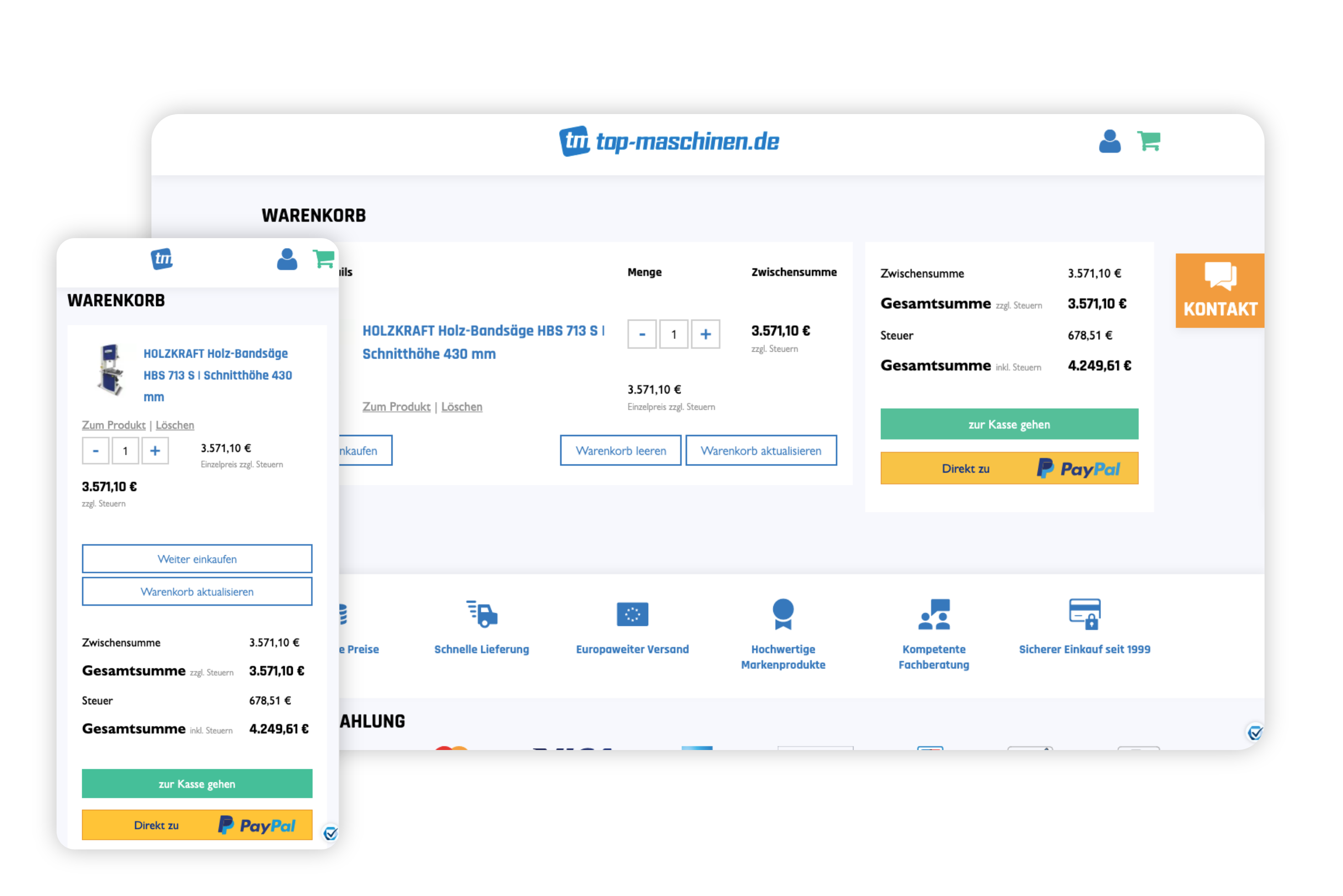Click the desktop quantity input field
This screenshot has height=896, width=1343.
tap(673, 334)
